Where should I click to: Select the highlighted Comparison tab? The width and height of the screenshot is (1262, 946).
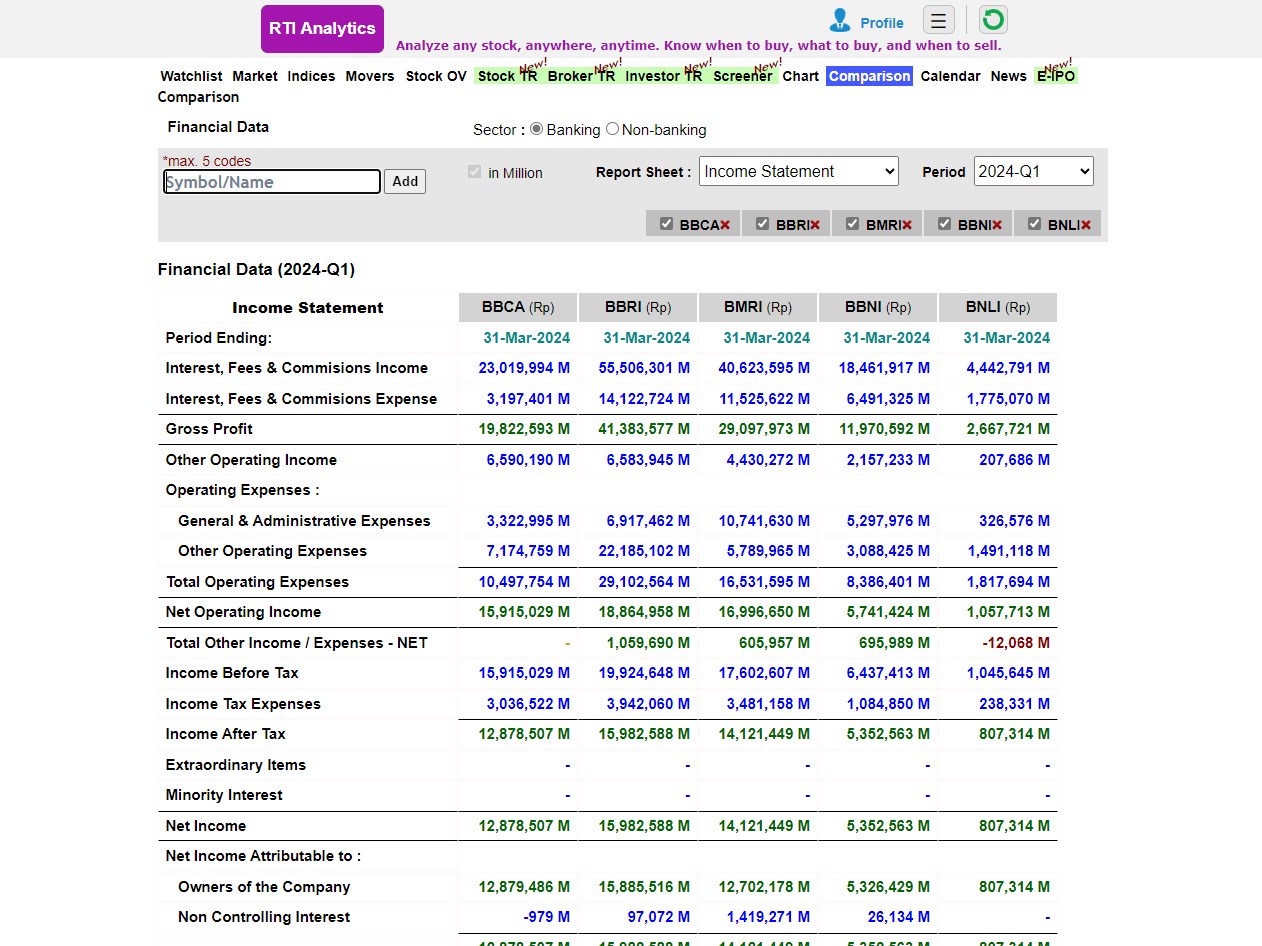[x=869, y=76]
